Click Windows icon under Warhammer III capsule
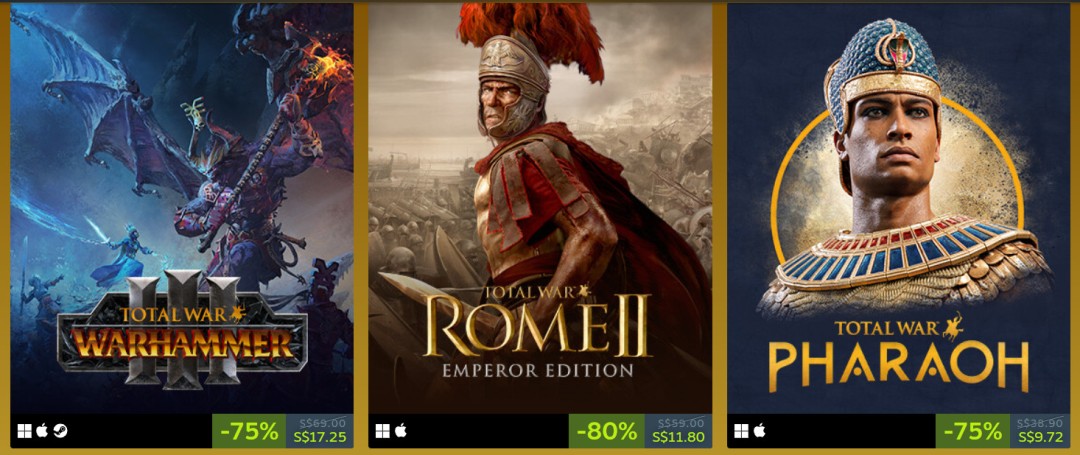Image resolution: width=1080 pixels, height=455 pixels. (24, 431)
